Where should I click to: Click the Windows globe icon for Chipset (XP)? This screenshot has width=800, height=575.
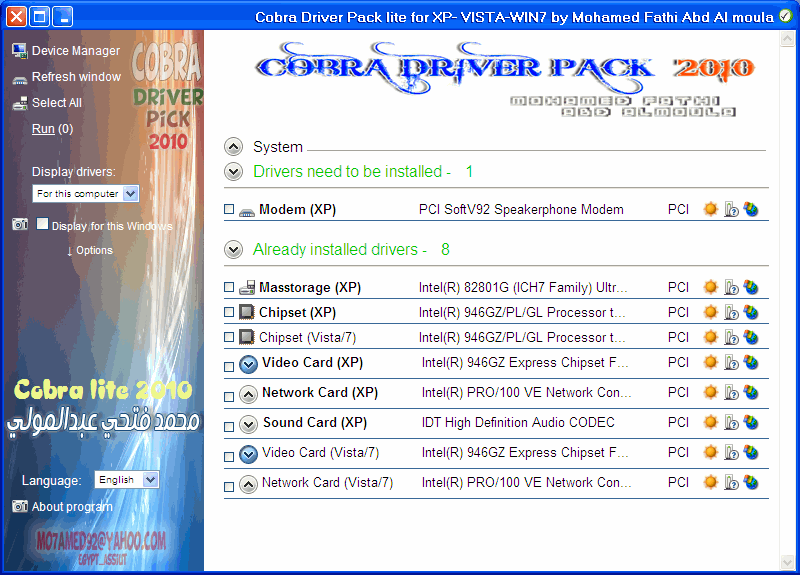751,312
